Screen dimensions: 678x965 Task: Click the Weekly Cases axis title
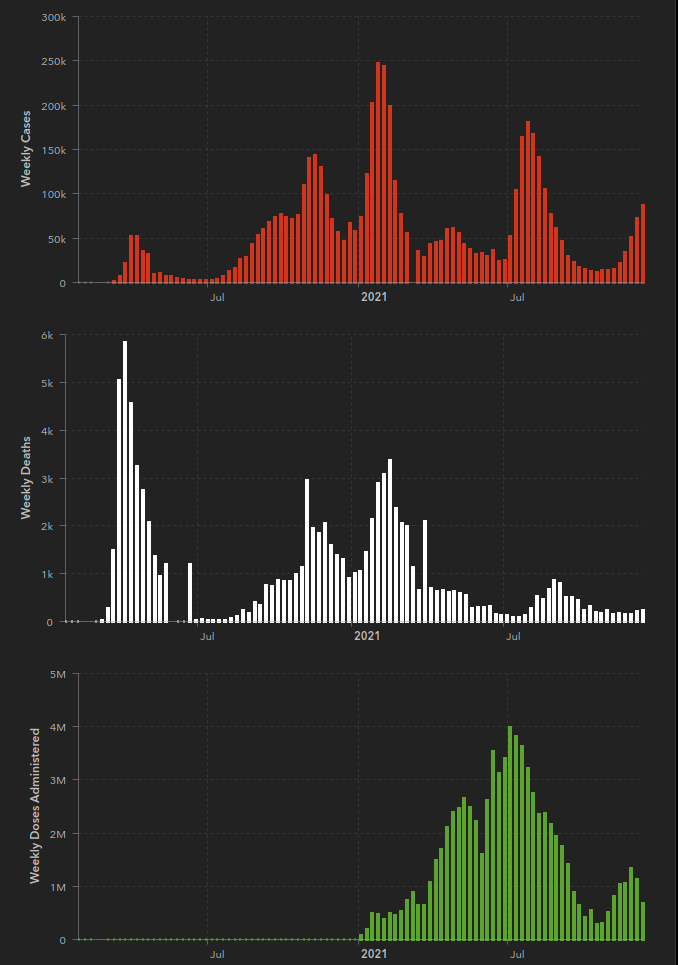[x=27, y=151]
